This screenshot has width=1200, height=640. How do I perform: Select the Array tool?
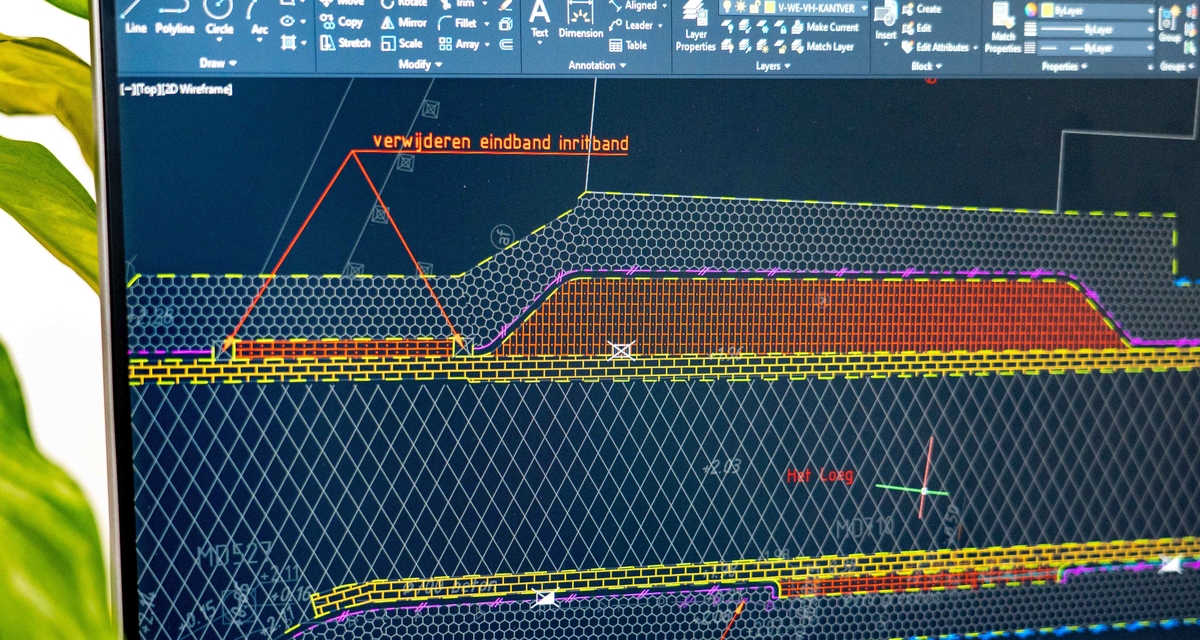459,44
